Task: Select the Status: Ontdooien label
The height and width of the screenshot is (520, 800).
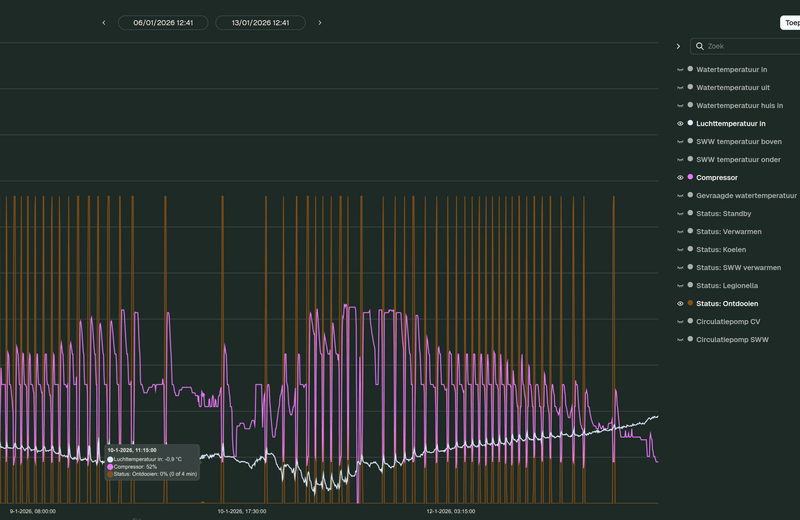Action: point(727,304)
